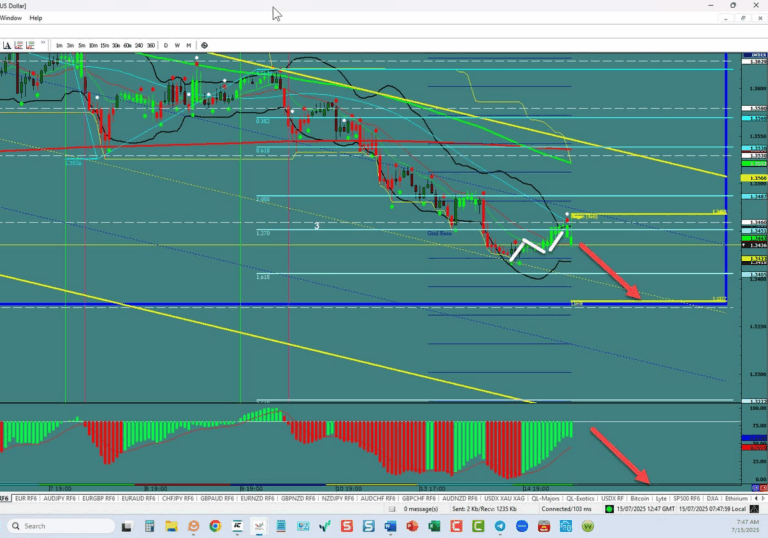Viewport: 768px width, 538px height.
Task: Open Microsoft Word from the taskbar
Action: pos(390,527)
